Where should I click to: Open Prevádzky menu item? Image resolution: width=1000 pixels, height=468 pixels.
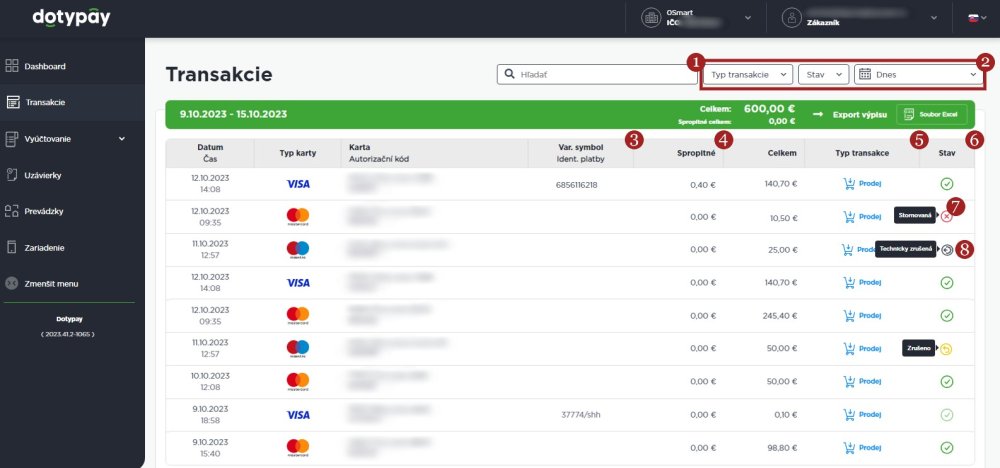point(44,211)
